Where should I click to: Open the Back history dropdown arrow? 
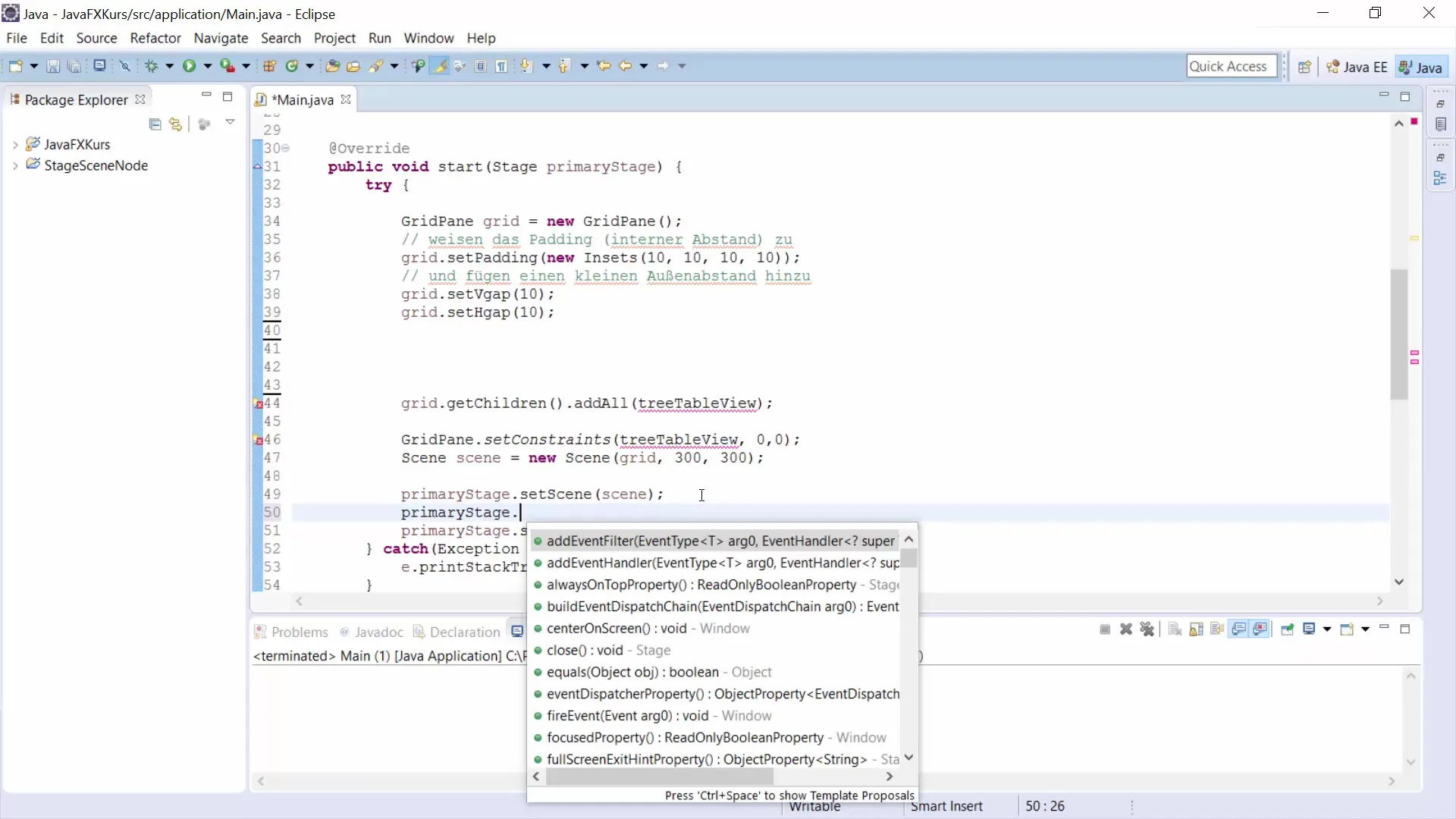[x=643, y=66]
